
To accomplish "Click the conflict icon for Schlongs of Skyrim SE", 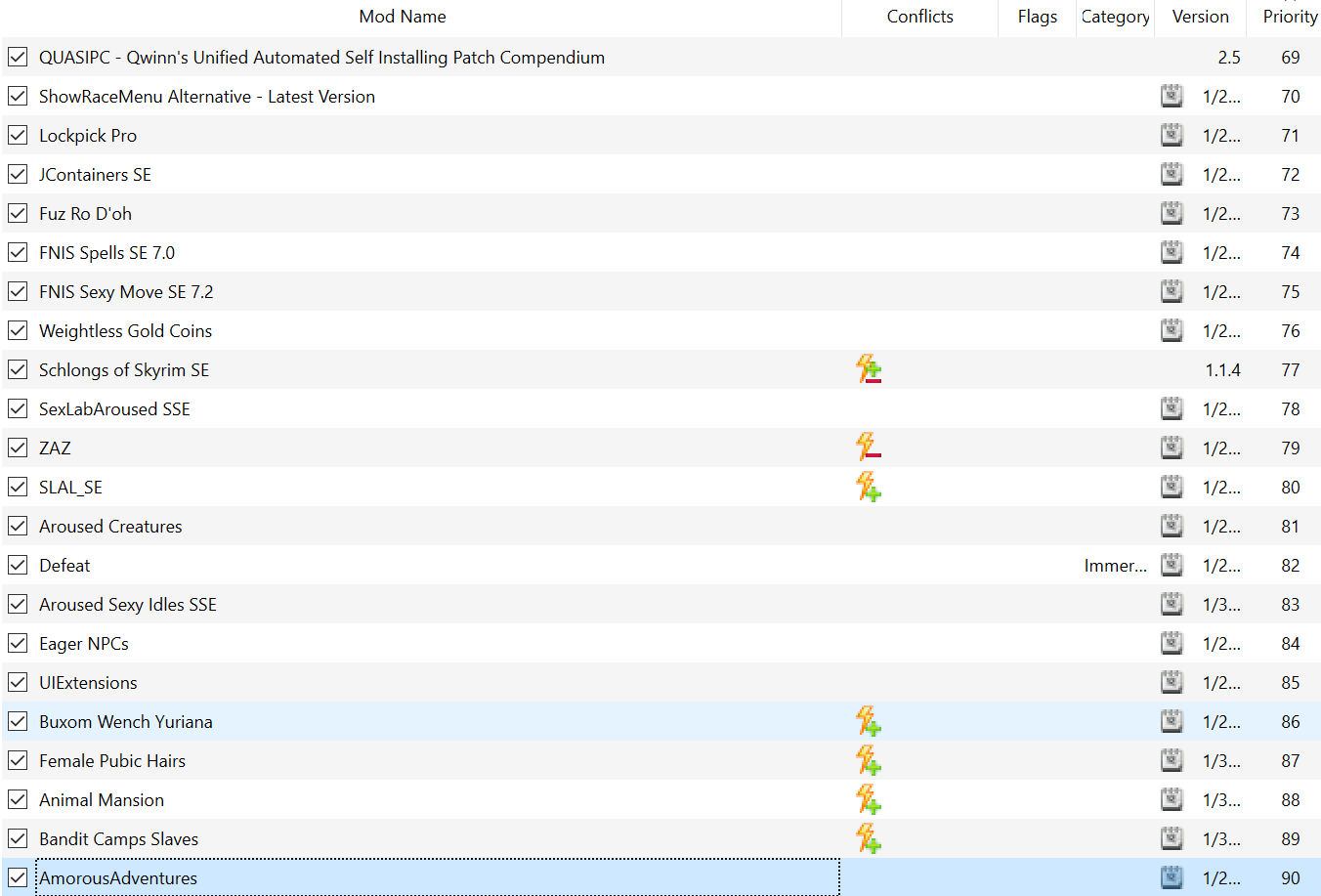I will pos(869,369).
